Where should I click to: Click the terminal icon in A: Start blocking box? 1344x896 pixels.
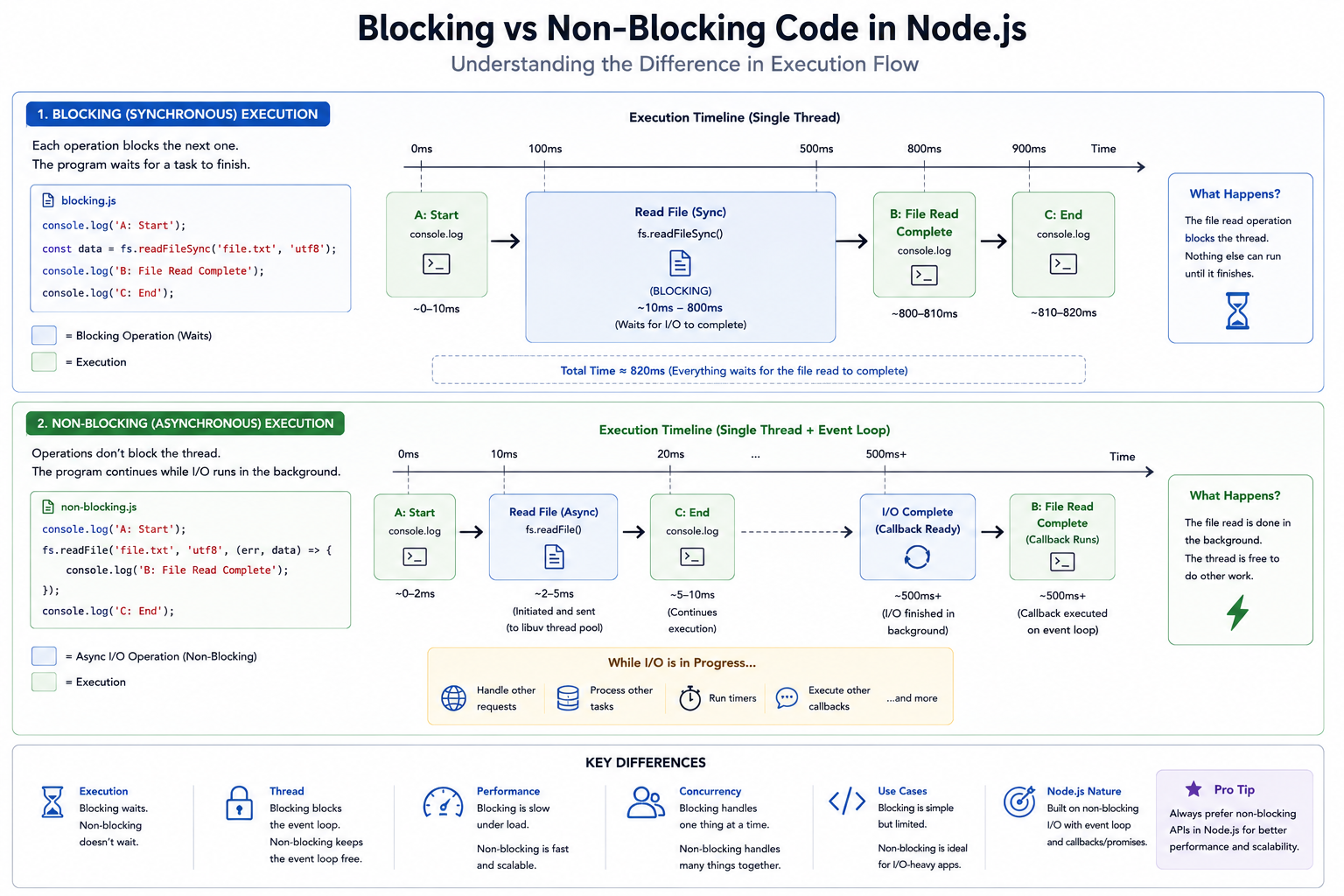pos(437,263)
